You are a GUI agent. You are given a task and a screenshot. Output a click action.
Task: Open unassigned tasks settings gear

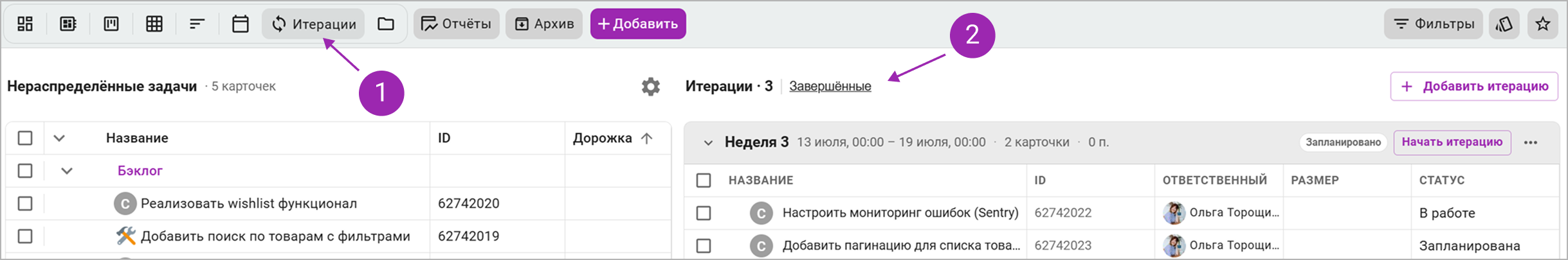[x=650, y=86]
